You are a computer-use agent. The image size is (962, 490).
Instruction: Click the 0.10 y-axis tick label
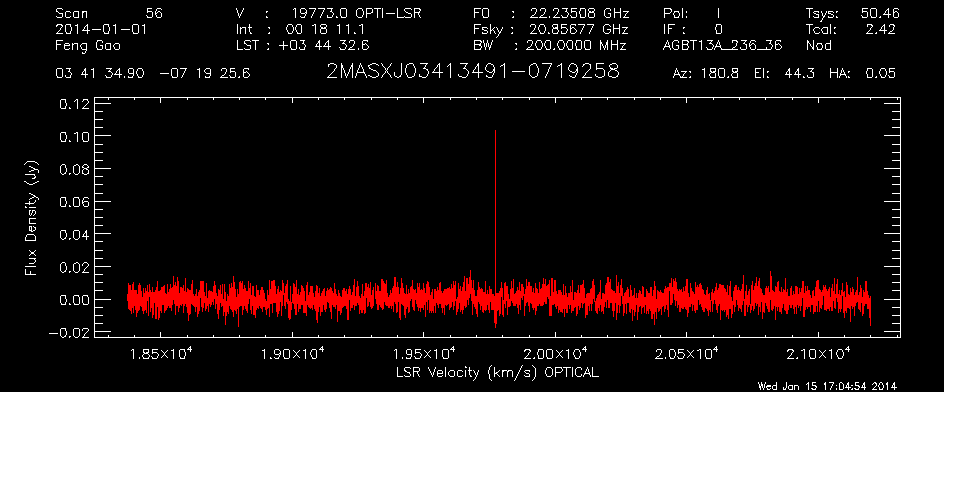(x=74, y=137)
